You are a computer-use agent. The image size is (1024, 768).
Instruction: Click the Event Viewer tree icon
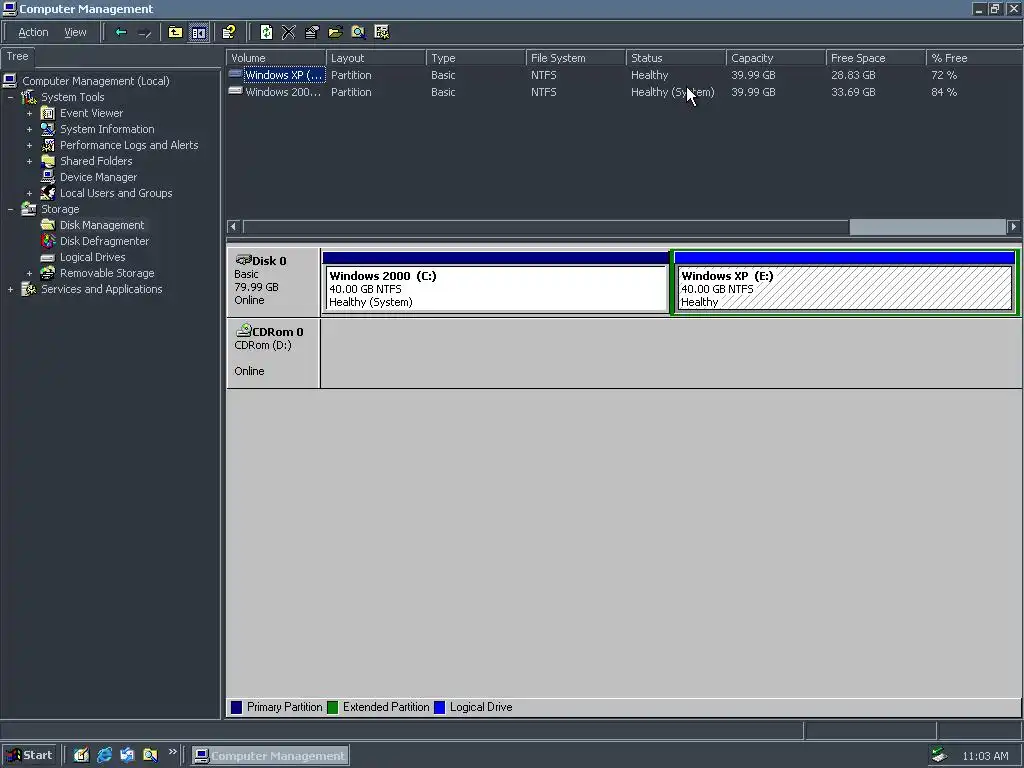pos(48,113)
